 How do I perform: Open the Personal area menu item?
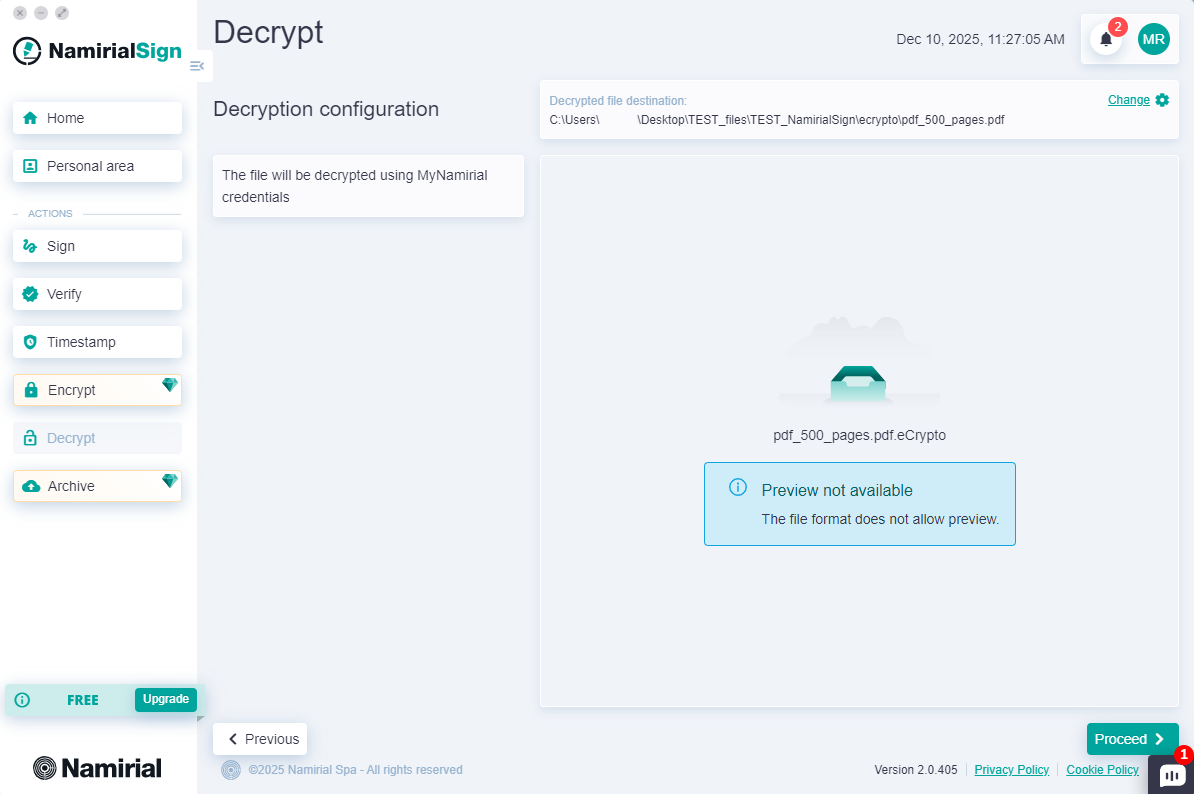click(97, 166)
